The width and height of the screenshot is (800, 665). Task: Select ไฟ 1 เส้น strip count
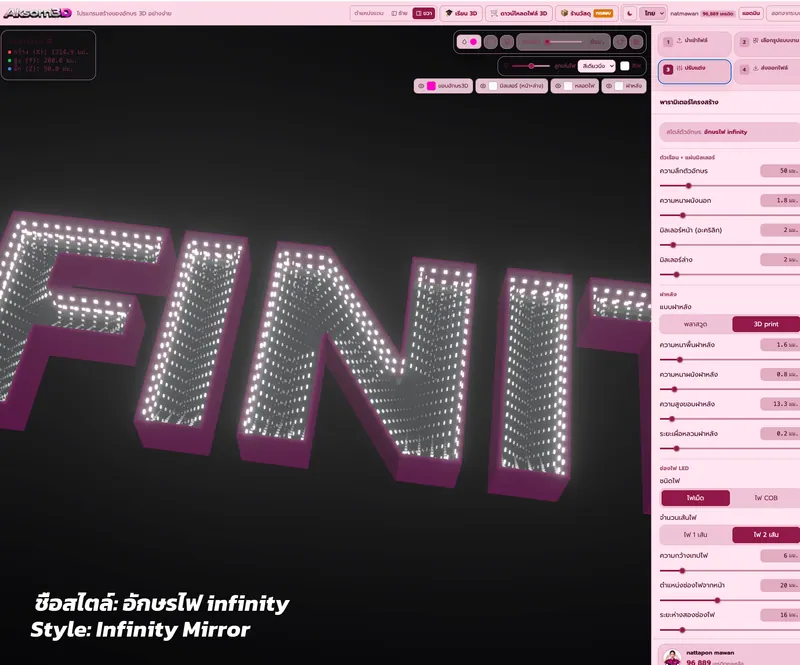(x=695, y=535)
